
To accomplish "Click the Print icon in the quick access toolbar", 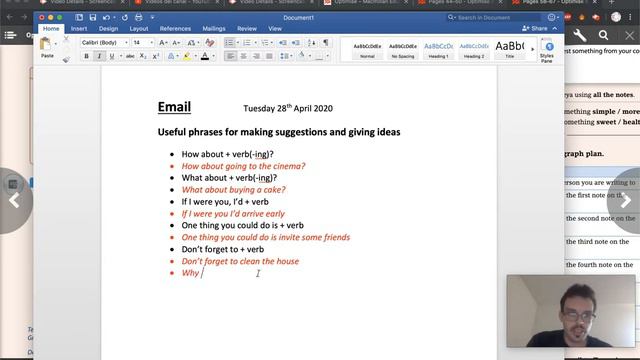I will point(139,18).
